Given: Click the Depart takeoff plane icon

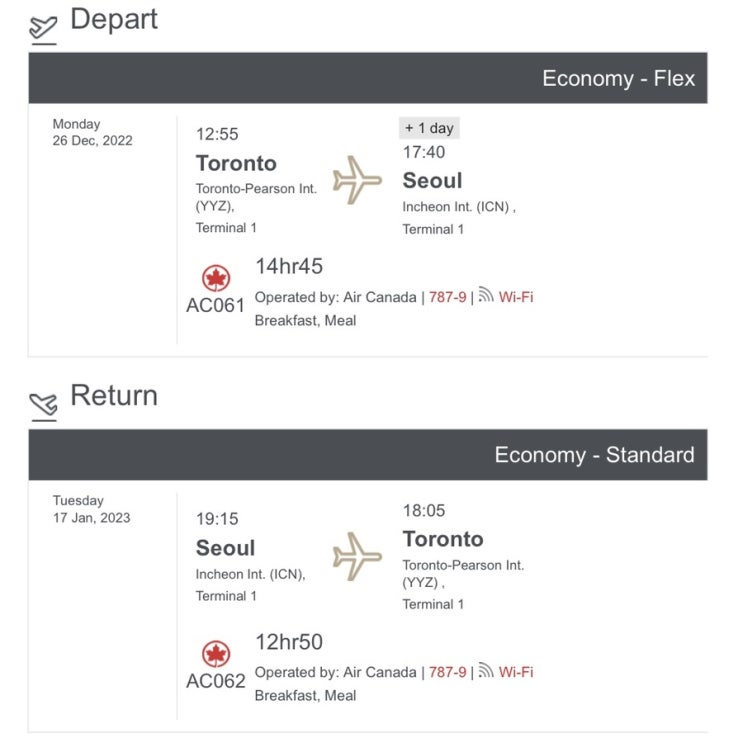Looking at the screenshot, I should coord(42,27).
